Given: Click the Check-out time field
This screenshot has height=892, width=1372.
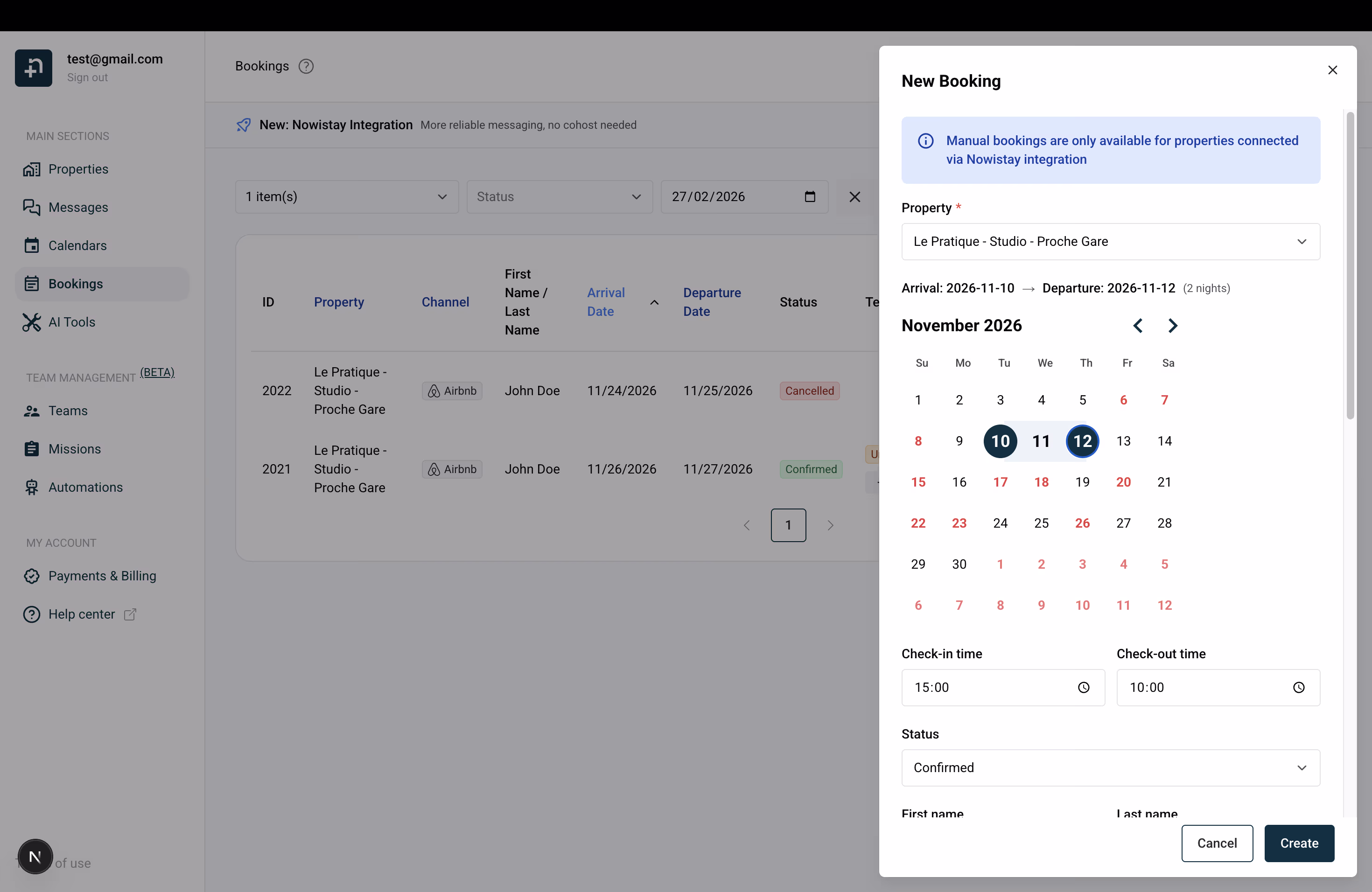Looking at the screenshot, I should coord(1218,688).
